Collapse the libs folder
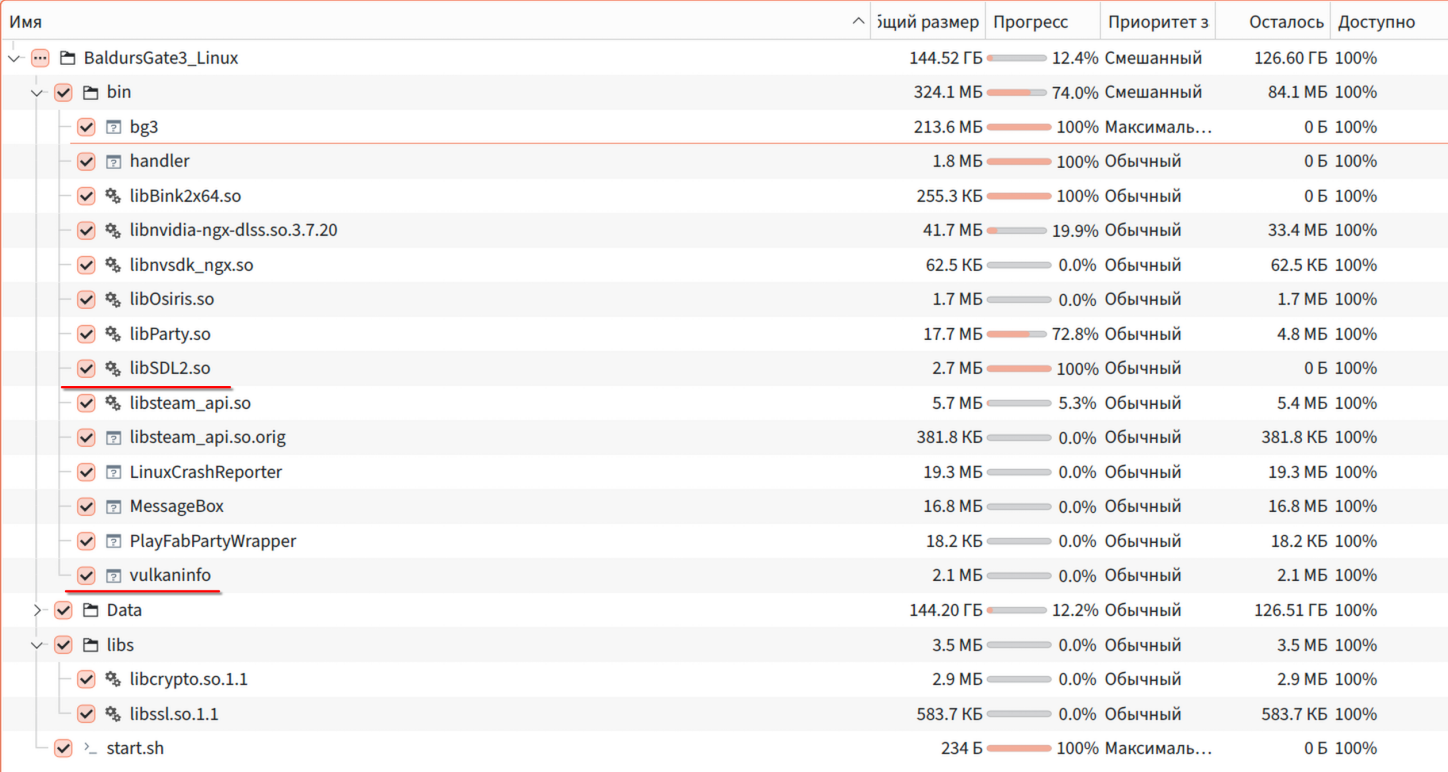This screenshot has width=1448, height=772. pyautogui.click(x=38, y=645)
